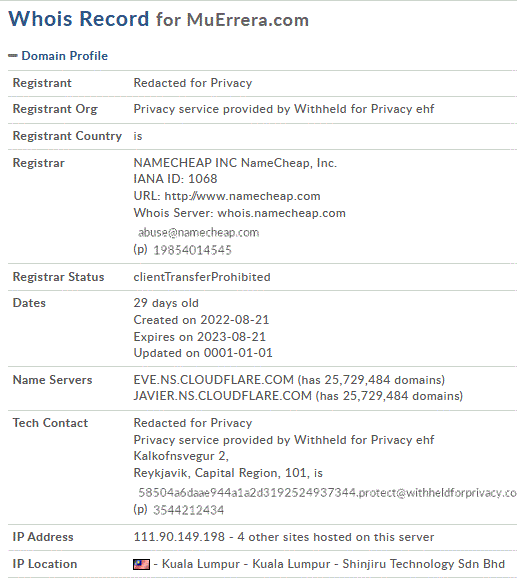Click the Tech Contact protected email address
The height and width of the screenshot is (579, 517).
click(x=327, y=493)
